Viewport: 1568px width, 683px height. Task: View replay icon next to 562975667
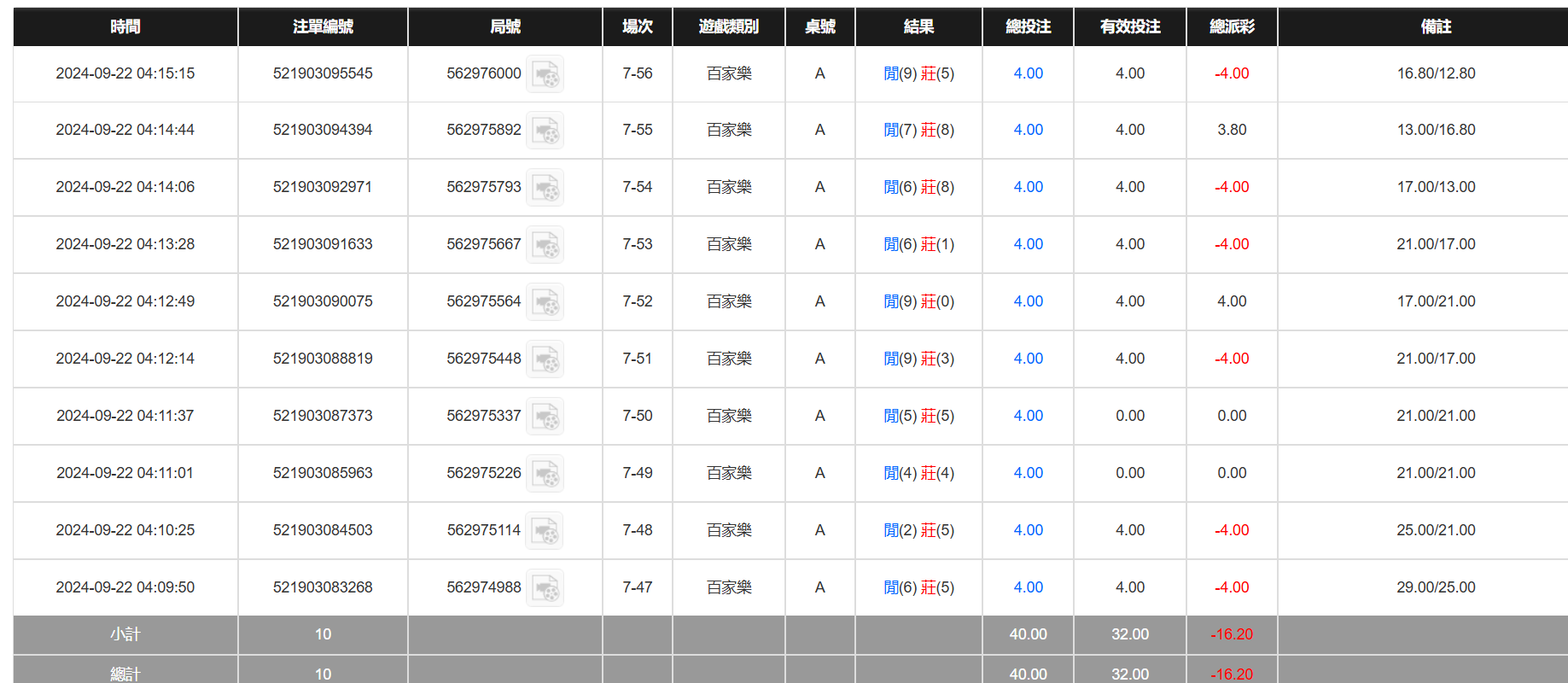(x=545, y=245)
